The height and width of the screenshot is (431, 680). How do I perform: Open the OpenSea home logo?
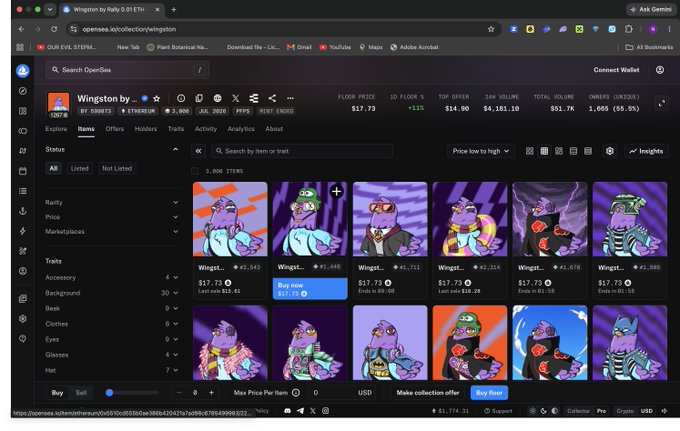point(23,70)
